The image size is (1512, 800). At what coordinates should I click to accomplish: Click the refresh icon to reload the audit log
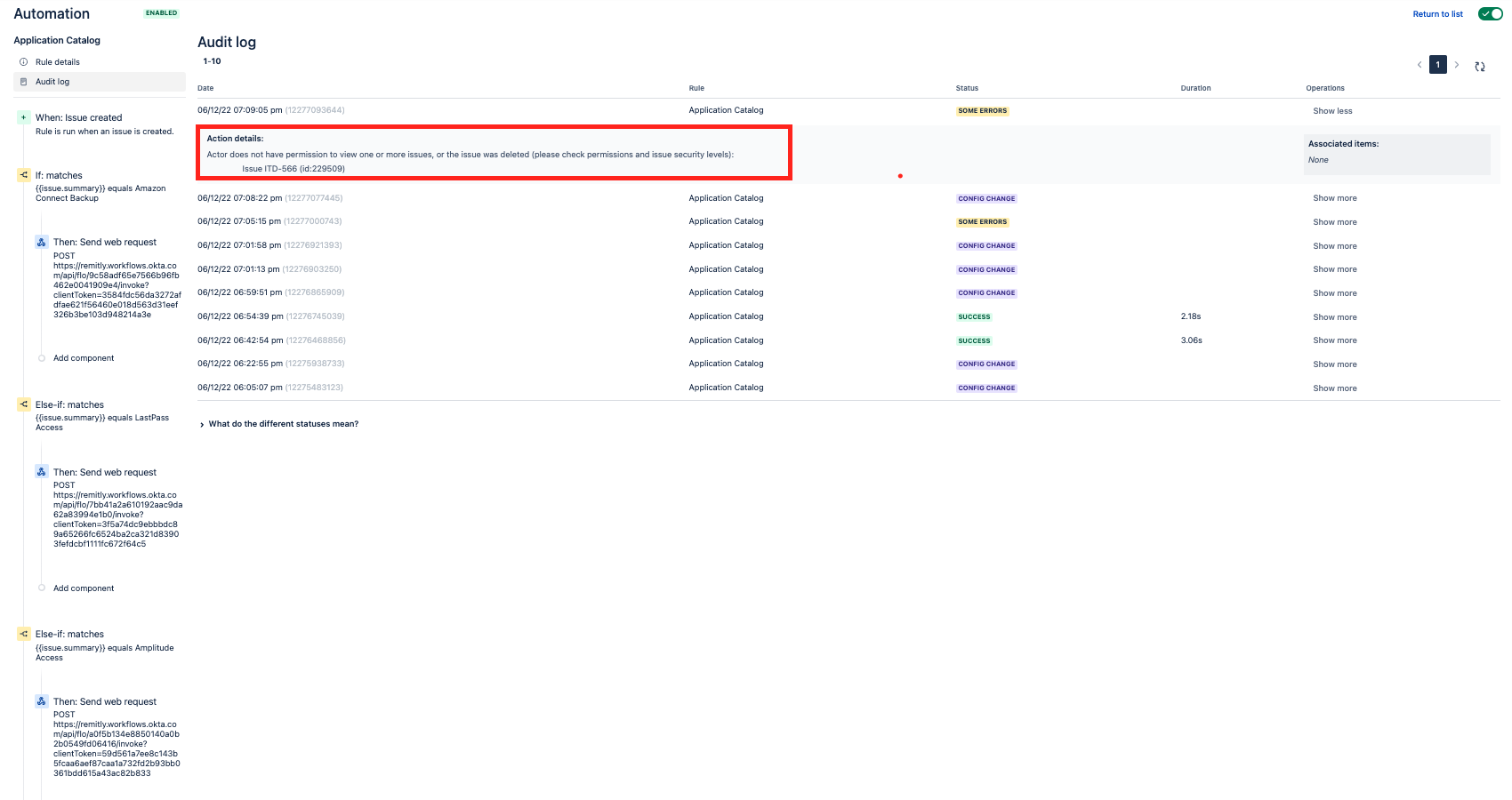point(1479,65)
